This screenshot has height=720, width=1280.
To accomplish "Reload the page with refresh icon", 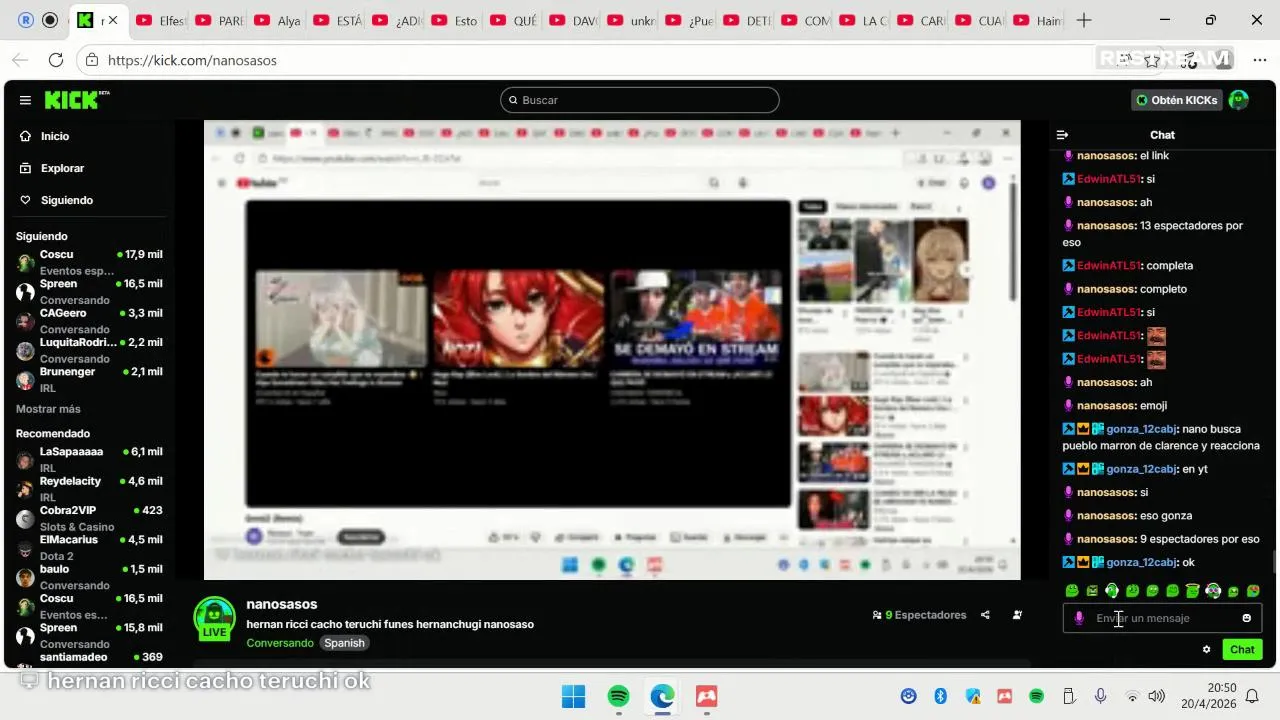I will (56, 60).
